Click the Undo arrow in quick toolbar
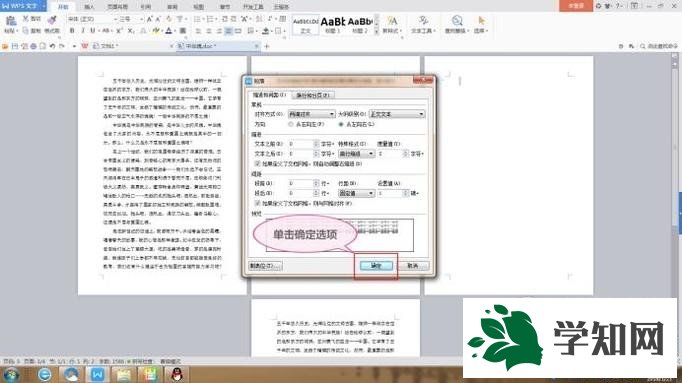The width and height of the screenshot is (682, 383). [52, 46]
